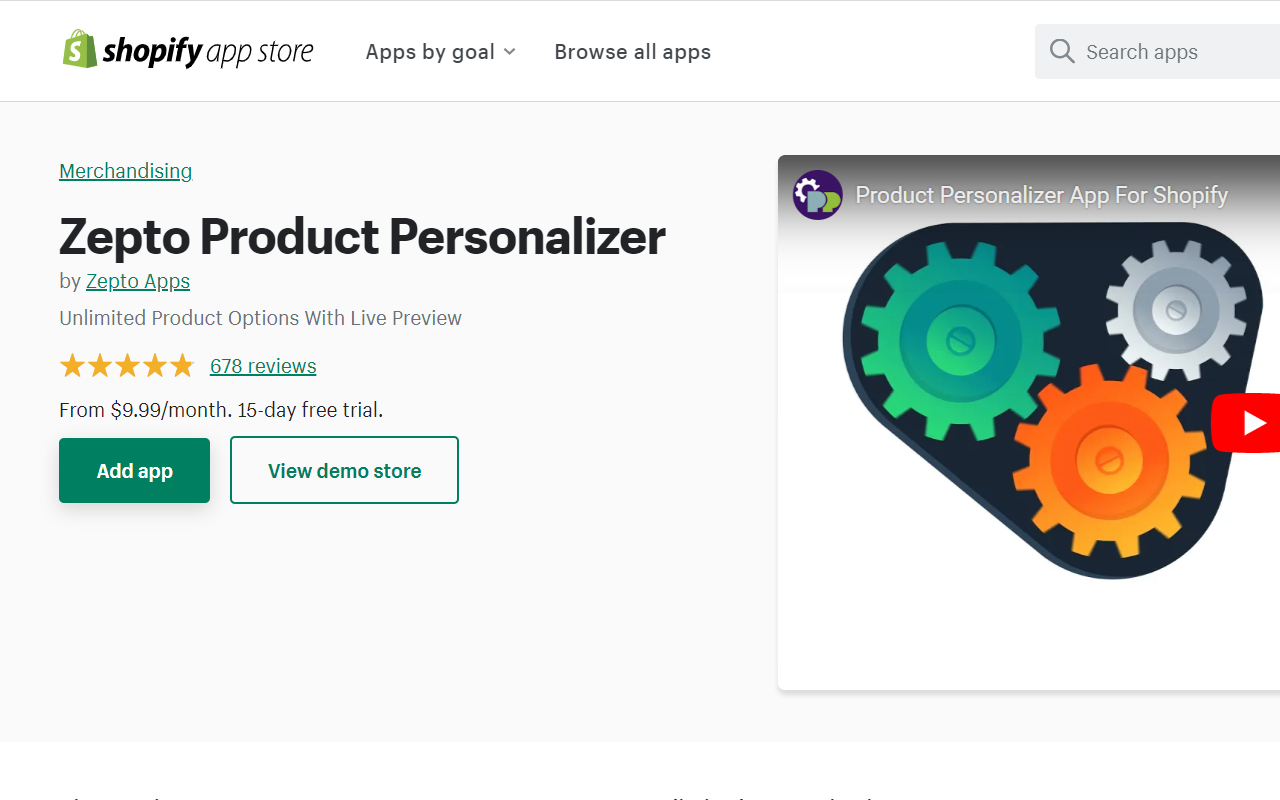Click the green Shopify bag icon

point(77,48)
